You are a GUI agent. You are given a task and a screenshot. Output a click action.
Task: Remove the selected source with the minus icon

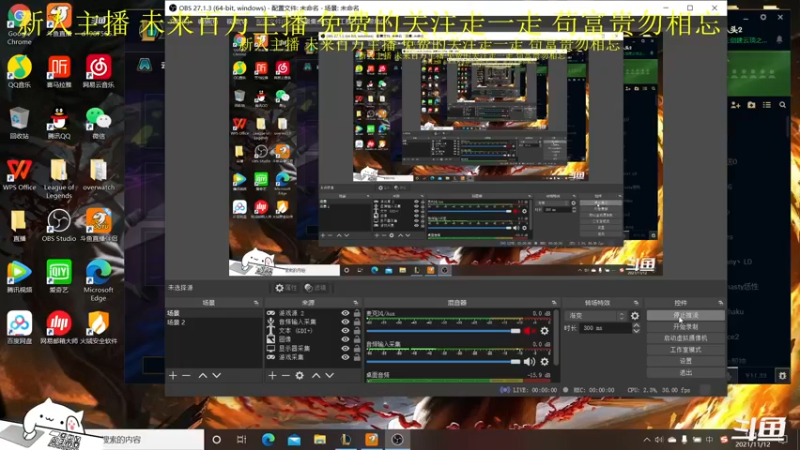tap(286, 376)
